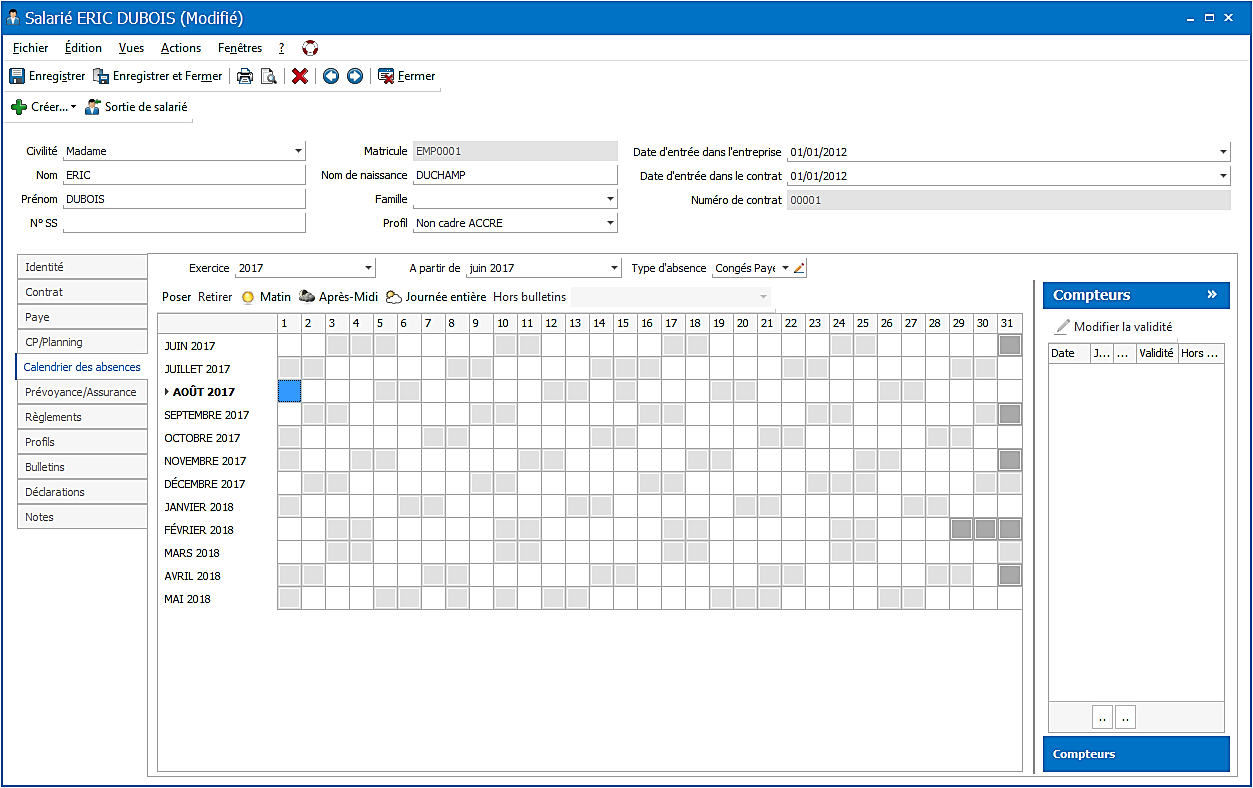Switch to the Identité tab
This screenshot has width=1253, height=788.
[82, 267]
